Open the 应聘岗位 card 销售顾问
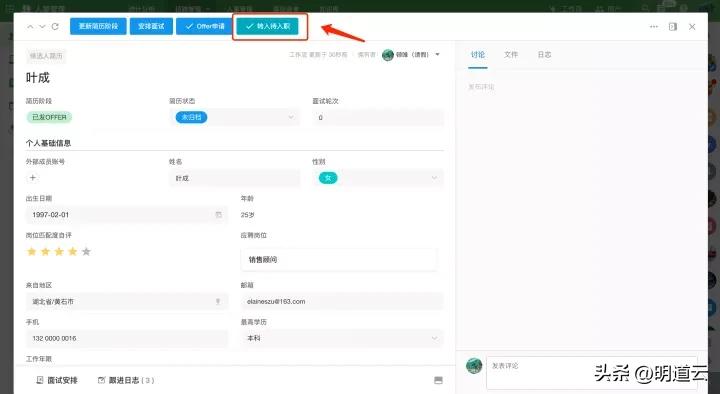 339,259
